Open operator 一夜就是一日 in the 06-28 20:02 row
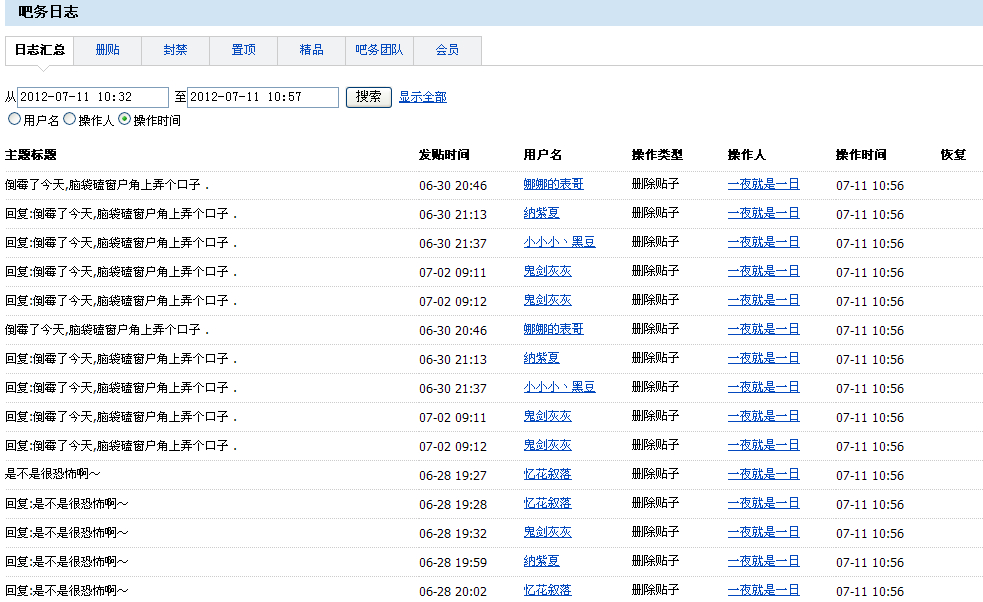The width and height of the screenshot is (983, 602). click(x=763, y=589)
